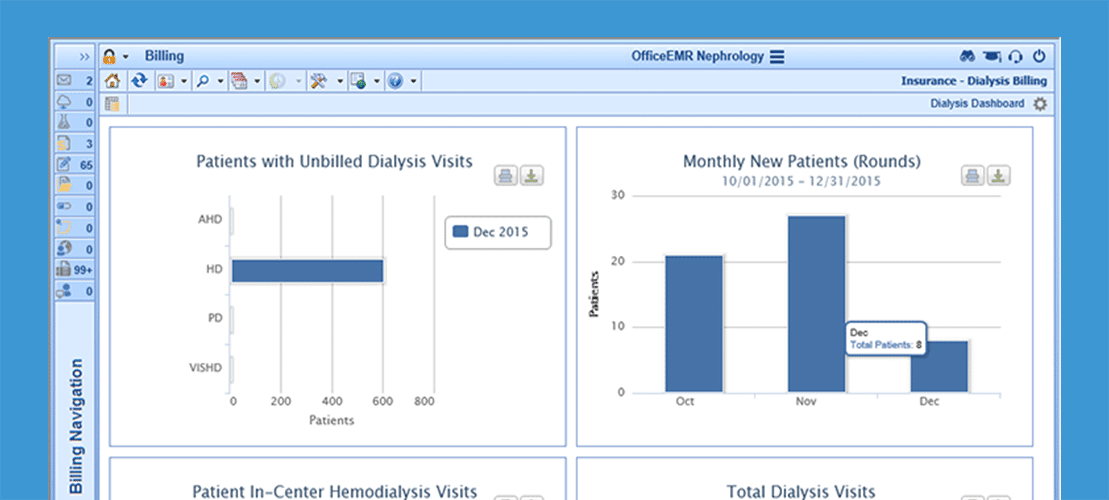
Task: Click the sticky note sidebar icon
Action: click(x=64, y=228)
